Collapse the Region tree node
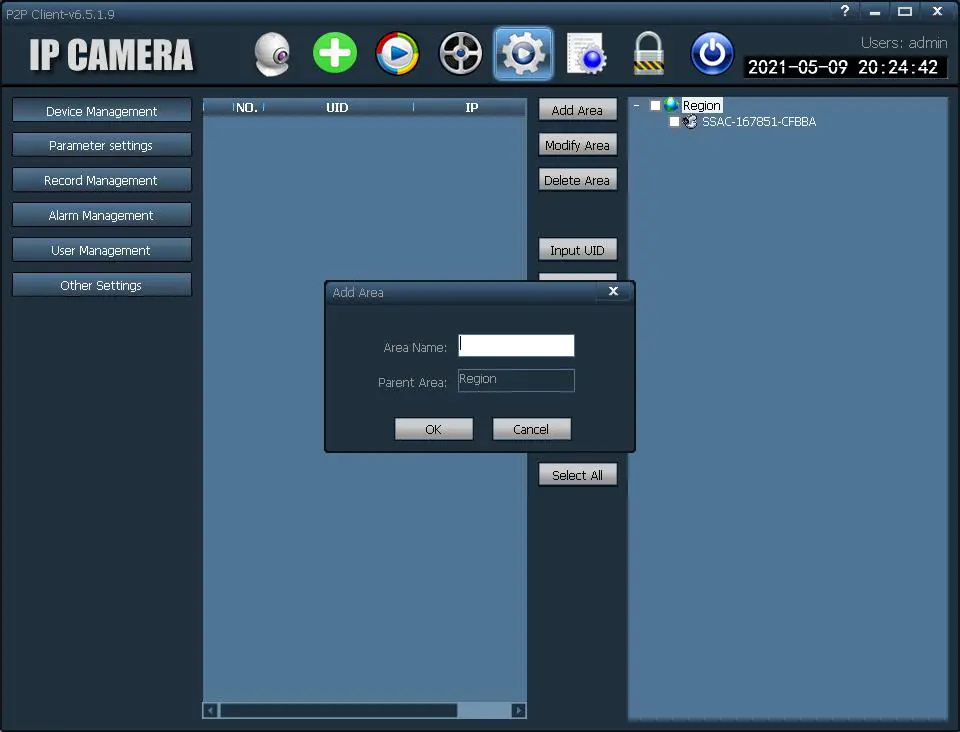Viewport: 960px width, 732px height. point(637,106)
